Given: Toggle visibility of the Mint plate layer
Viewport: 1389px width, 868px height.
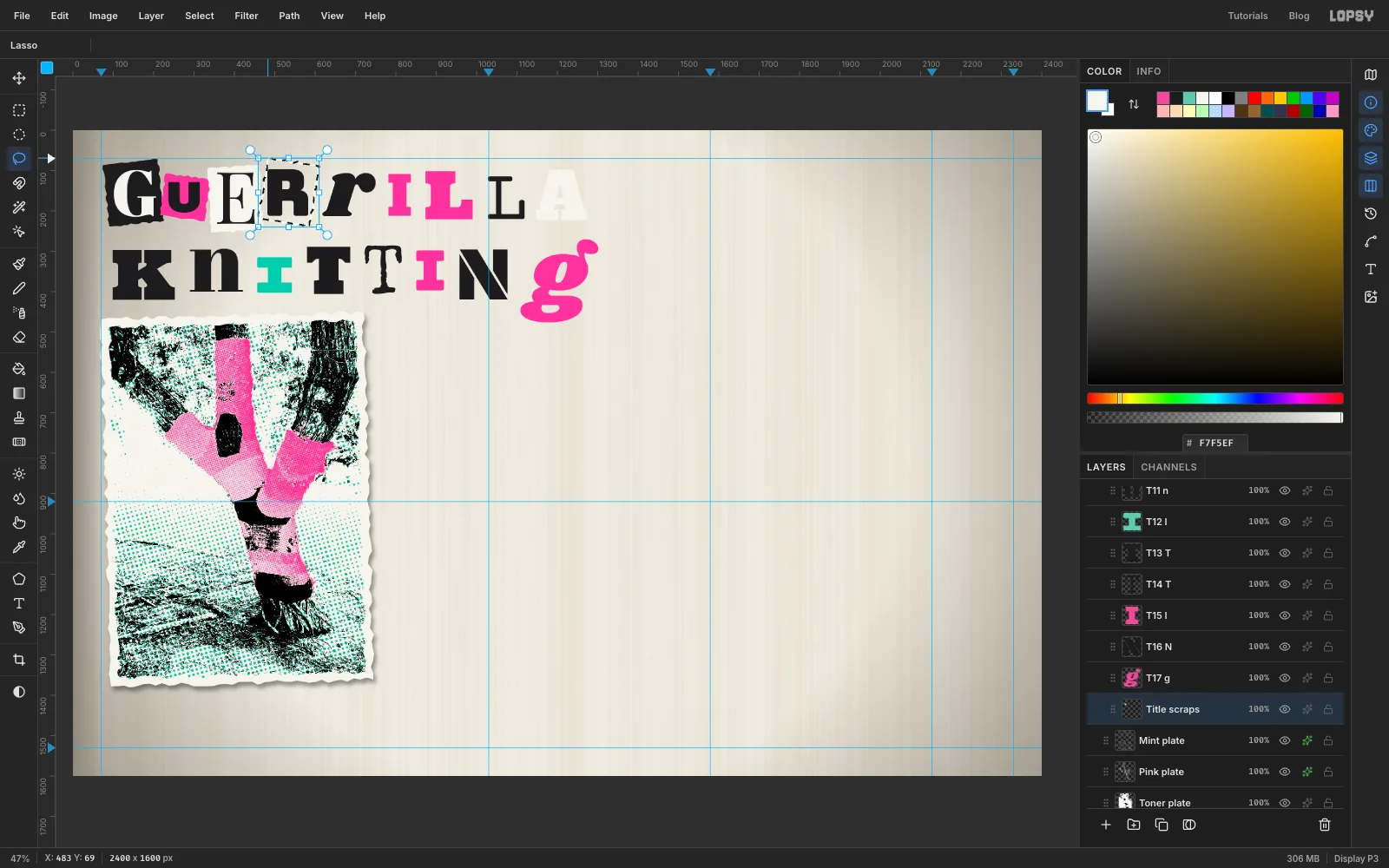Looking at the screenshot, I should coord(1285,740).
